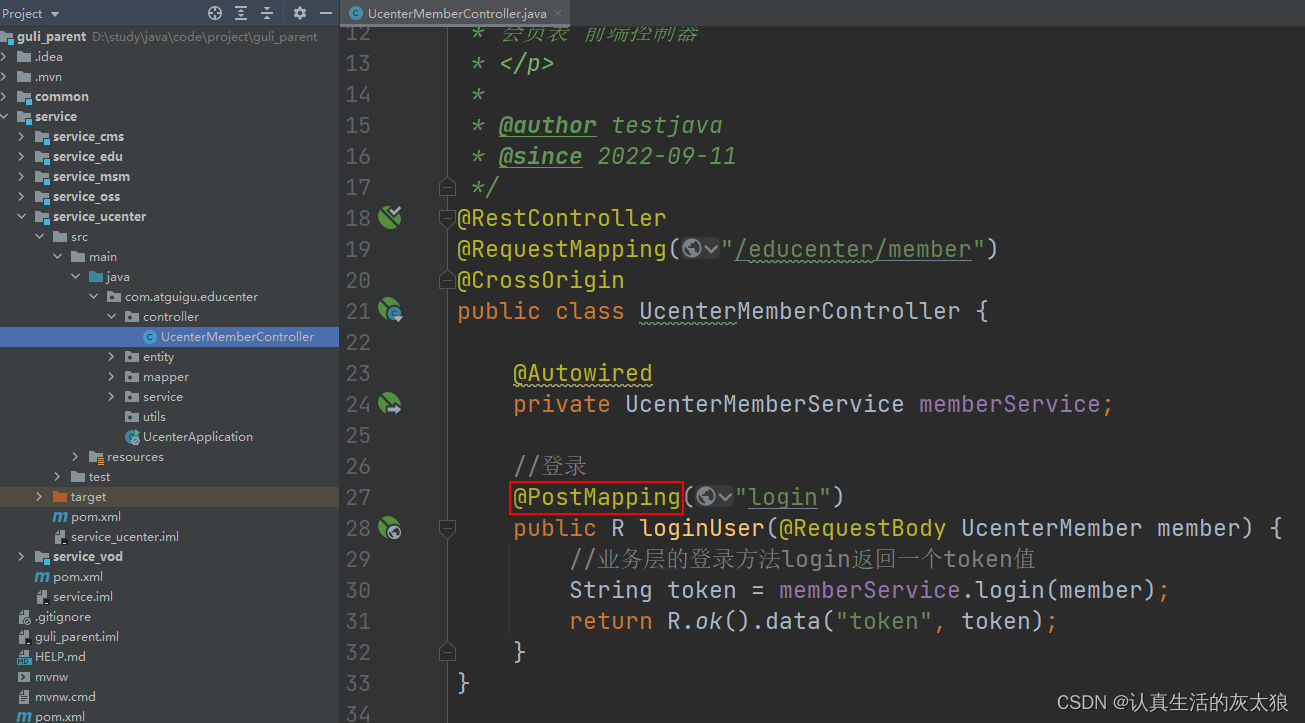This screenshot has height=723, width=1305.
Task: Select the blue java source folder icon
Action: click(96, 277)
